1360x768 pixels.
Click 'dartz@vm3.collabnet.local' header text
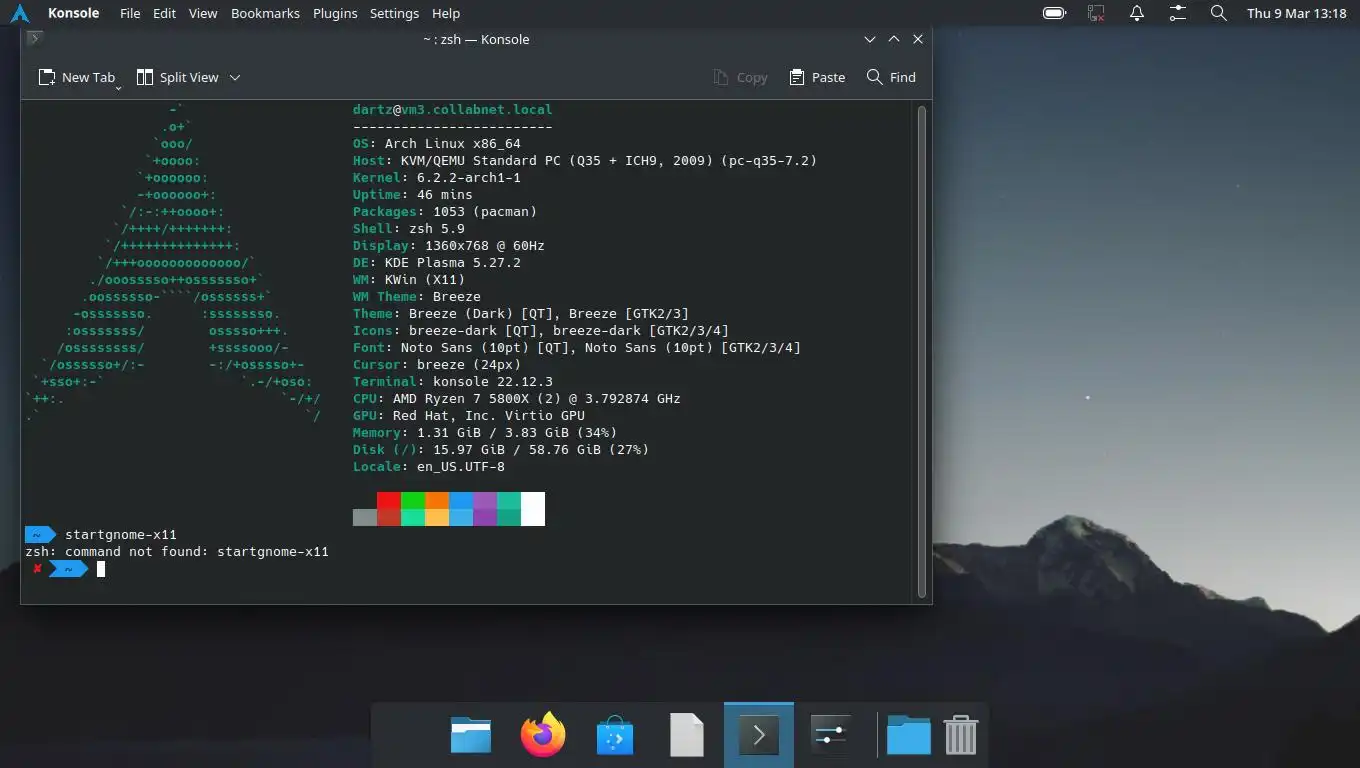pos(452,109)
